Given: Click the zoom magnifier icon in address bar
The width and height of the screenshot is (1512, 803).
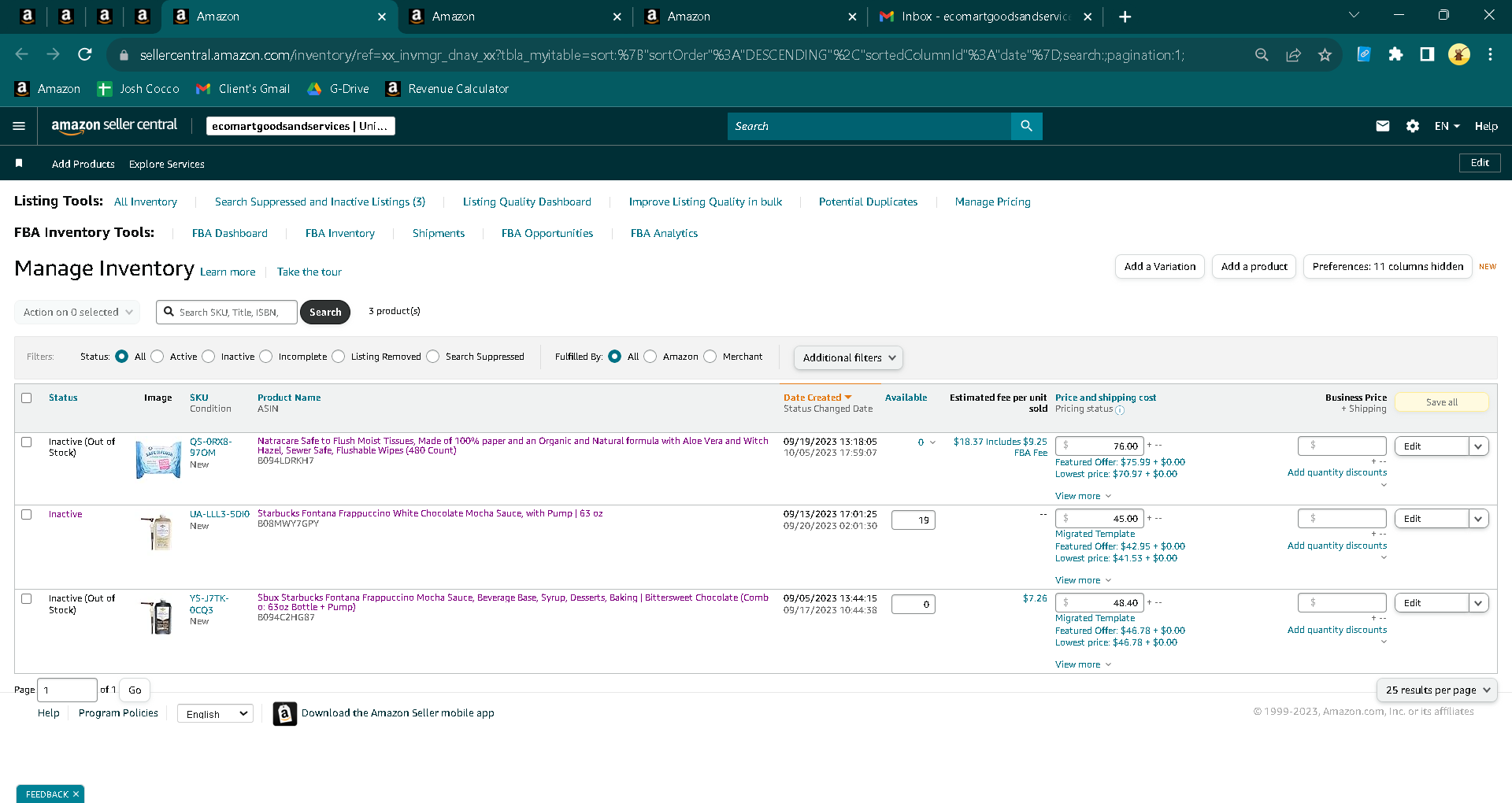Looking at the screenshot, I should click(1262, 54).
